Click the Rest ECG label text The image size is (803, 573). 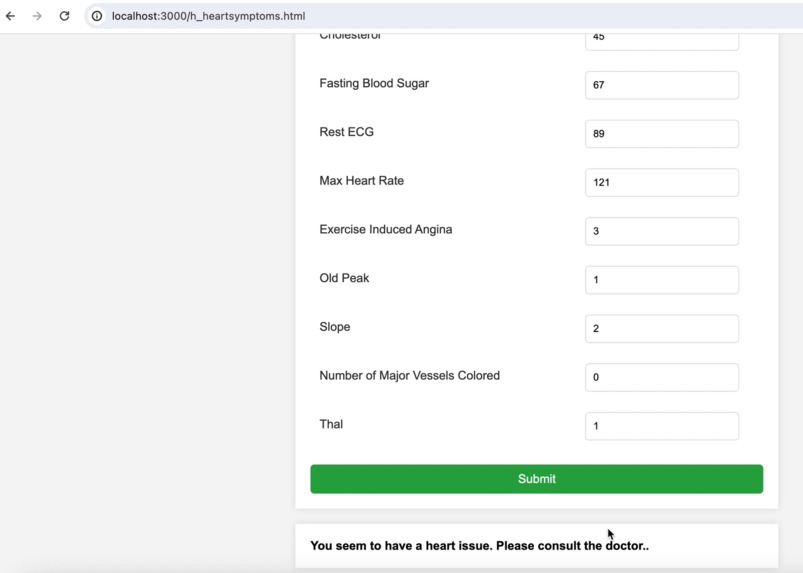[x=346, y=132]
